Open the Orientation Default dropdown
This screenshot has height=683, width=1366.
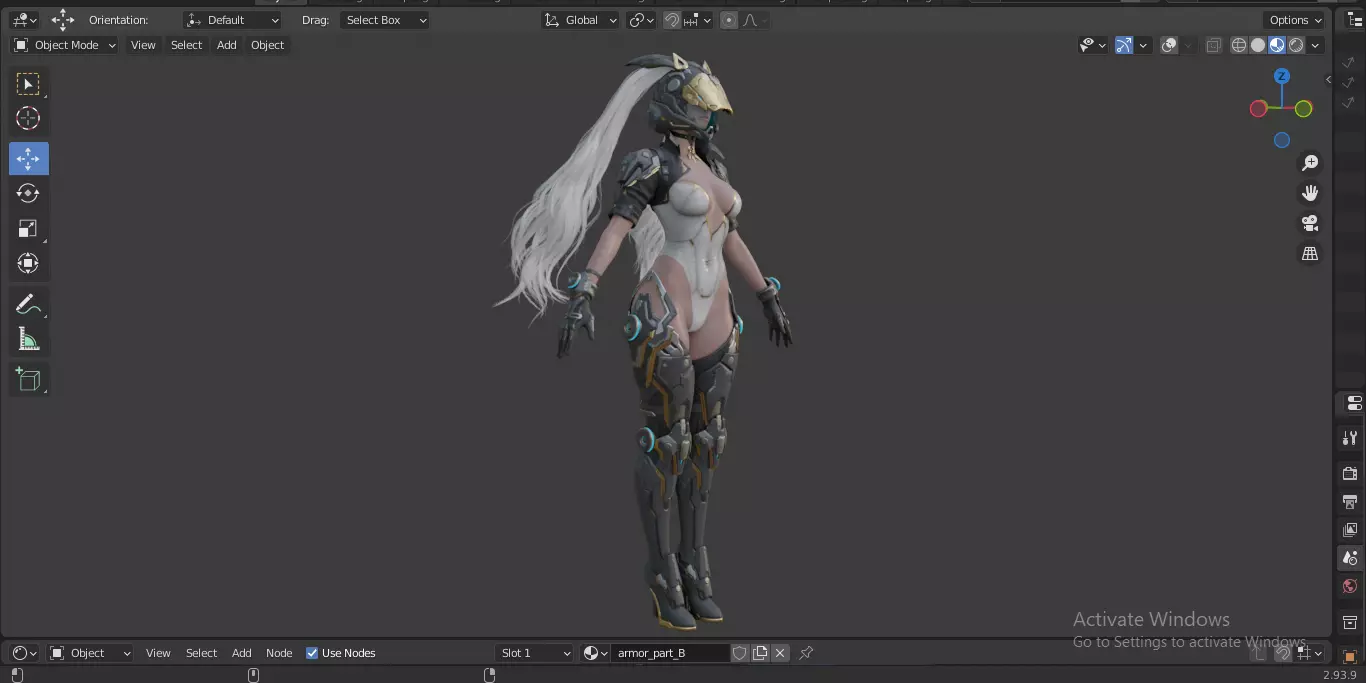(x=233, y=20)
